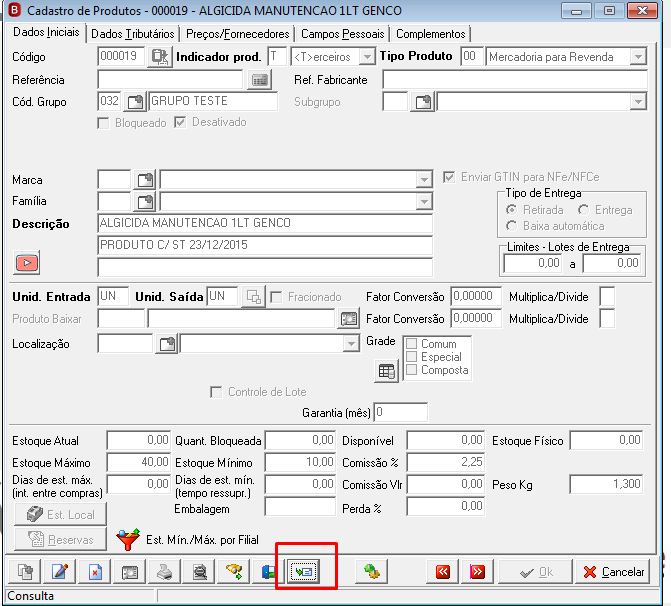This screenshot has height=606, width=671.
Task: Click the Peso Kg field showing 1,300
Action: [606, 484]
